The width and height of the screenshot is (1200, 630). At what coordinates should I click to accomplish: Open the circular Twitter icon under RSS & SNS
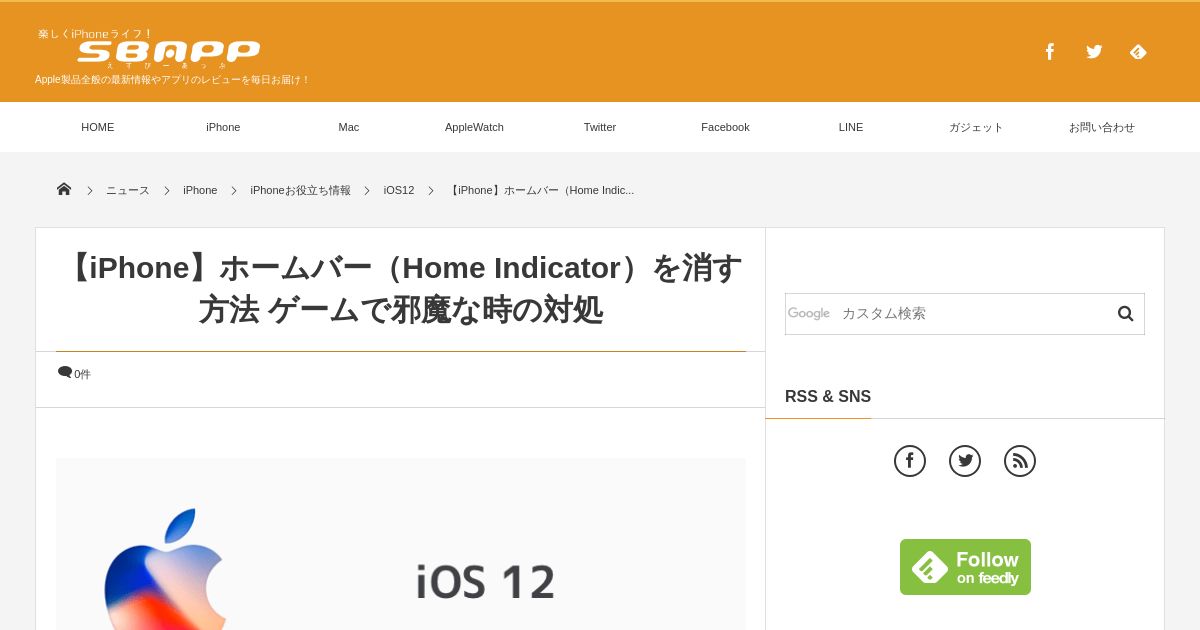click(965, 461)
